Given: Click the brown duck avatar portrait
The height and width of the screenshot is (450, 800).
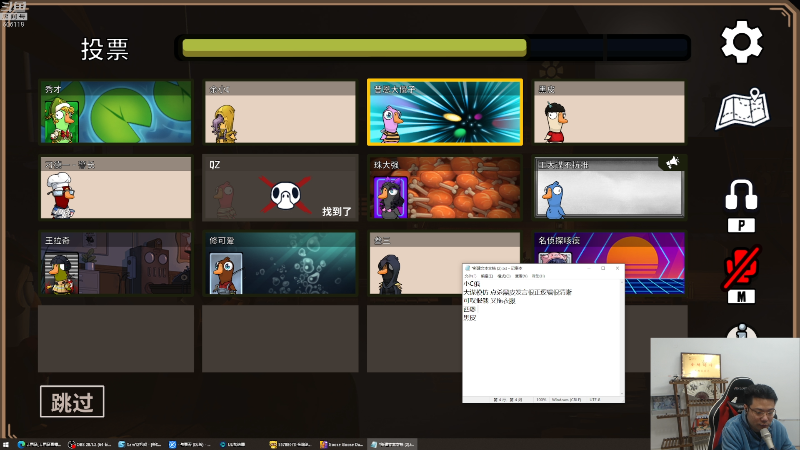Looking at the screenshot, I should point(226,273).
